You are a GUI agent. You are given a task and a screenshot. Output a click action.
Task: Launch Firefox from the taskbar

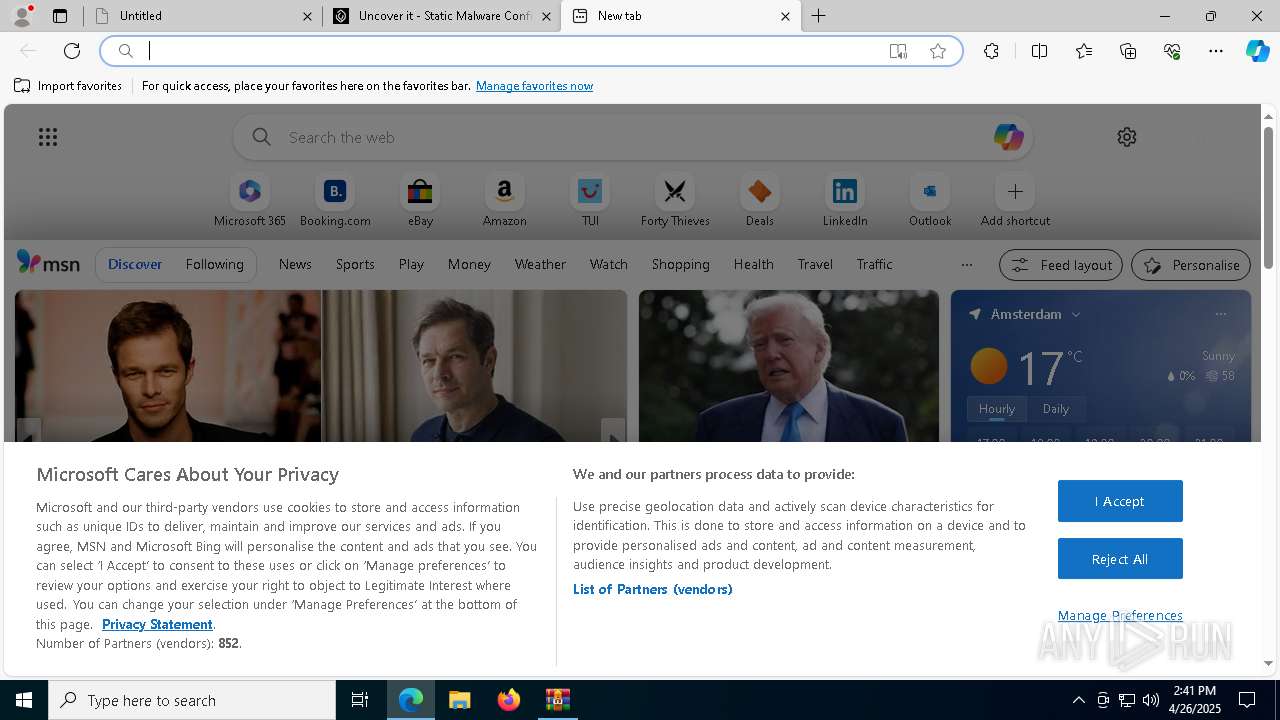508,700
